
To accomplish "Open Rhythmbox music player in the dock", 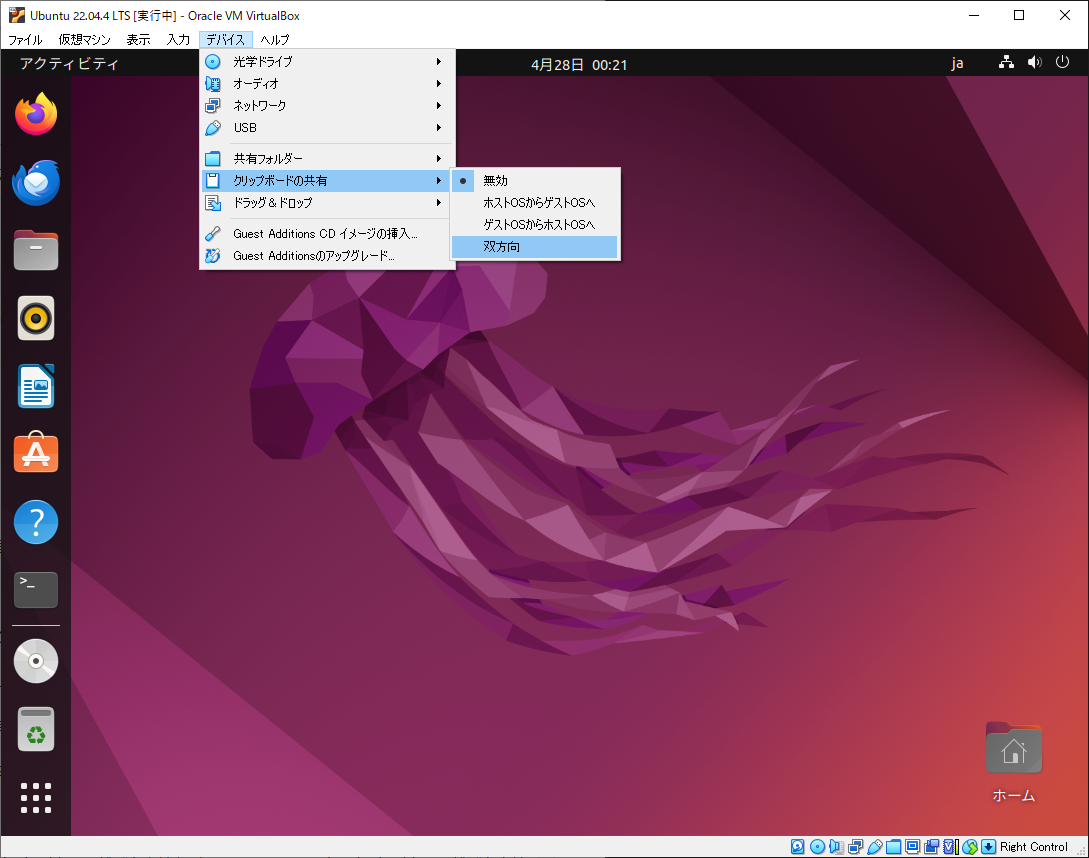I will 36,319.
